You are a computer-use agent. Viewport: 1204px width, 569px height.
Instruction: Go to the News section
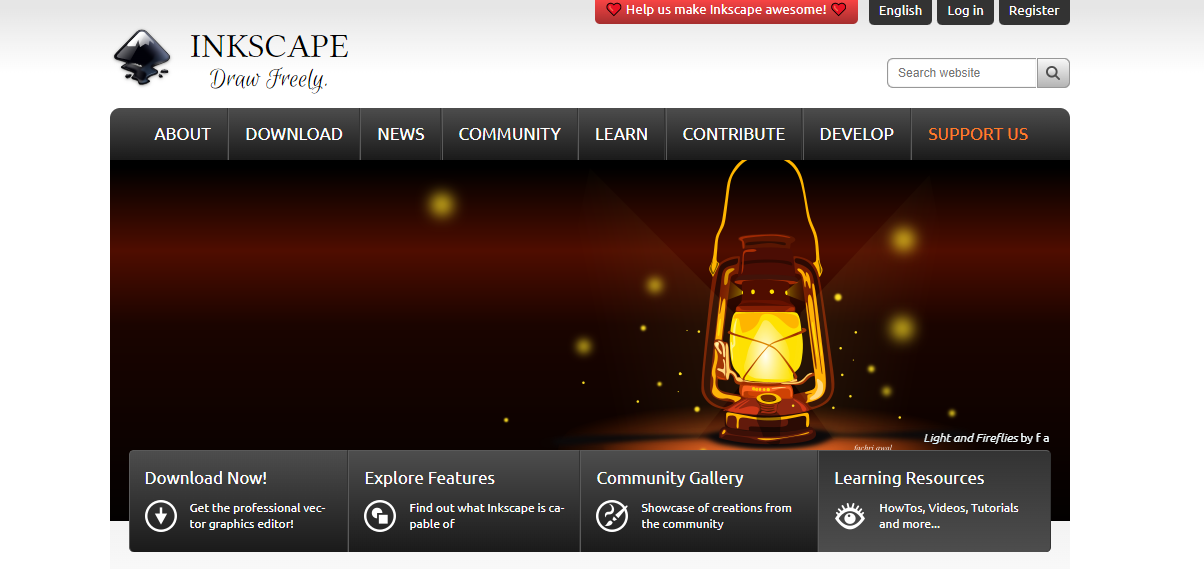401,134
